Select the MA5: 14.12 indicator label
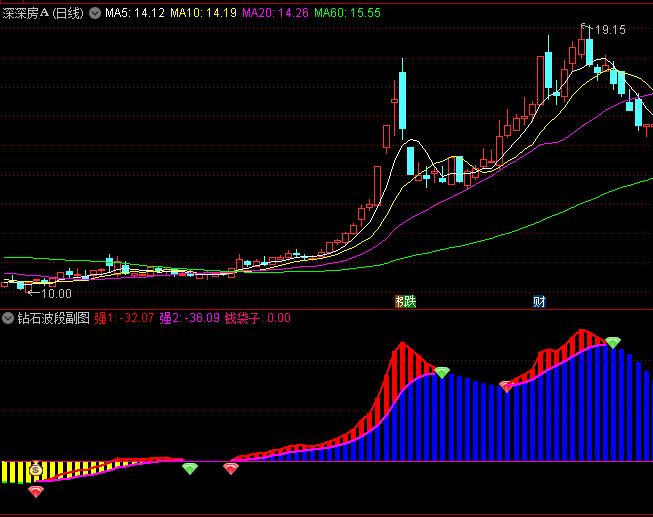Viewport: 653px width, 517px height. tap(135, 13)
